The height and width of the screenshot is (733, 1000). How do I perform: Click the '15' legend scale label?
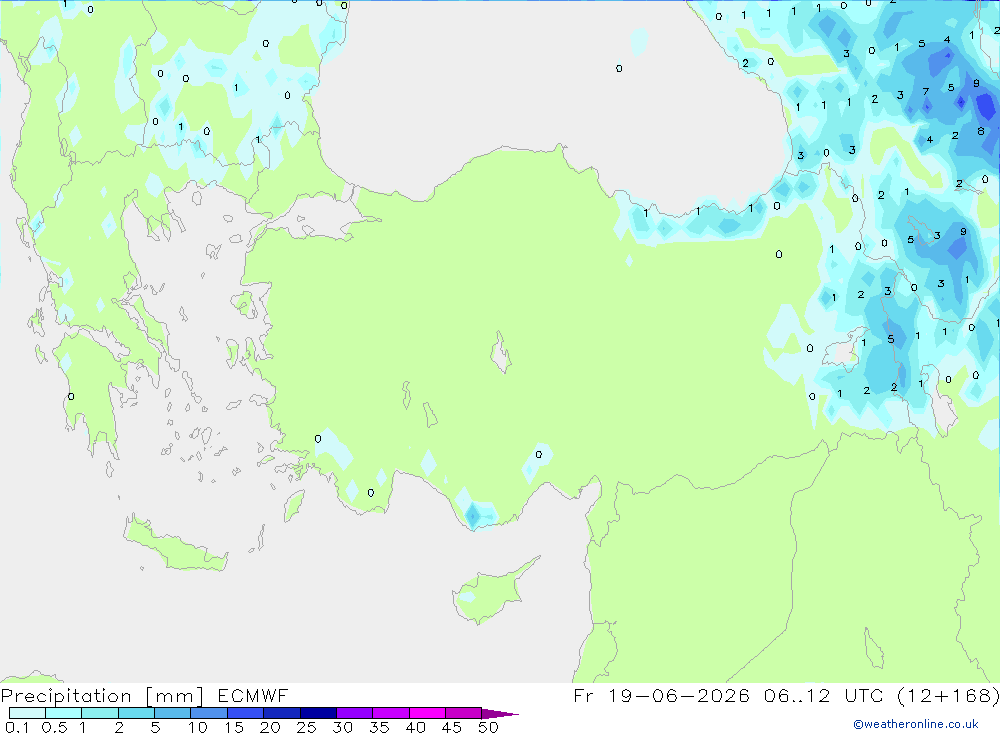tap(234, 727)
